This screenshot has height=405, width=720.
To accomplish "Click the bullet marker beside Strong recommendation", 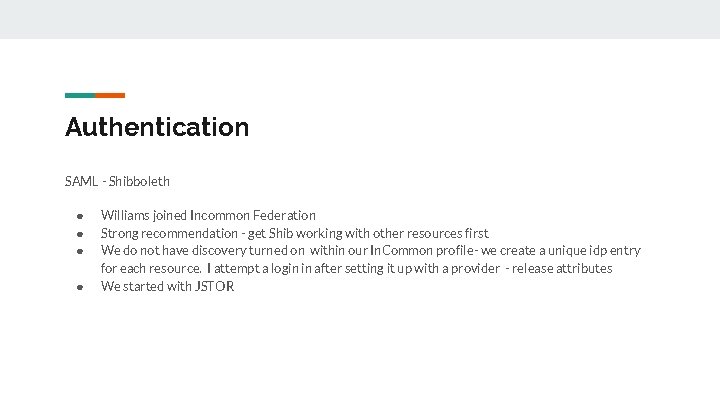I will click(x=76, y=233).
